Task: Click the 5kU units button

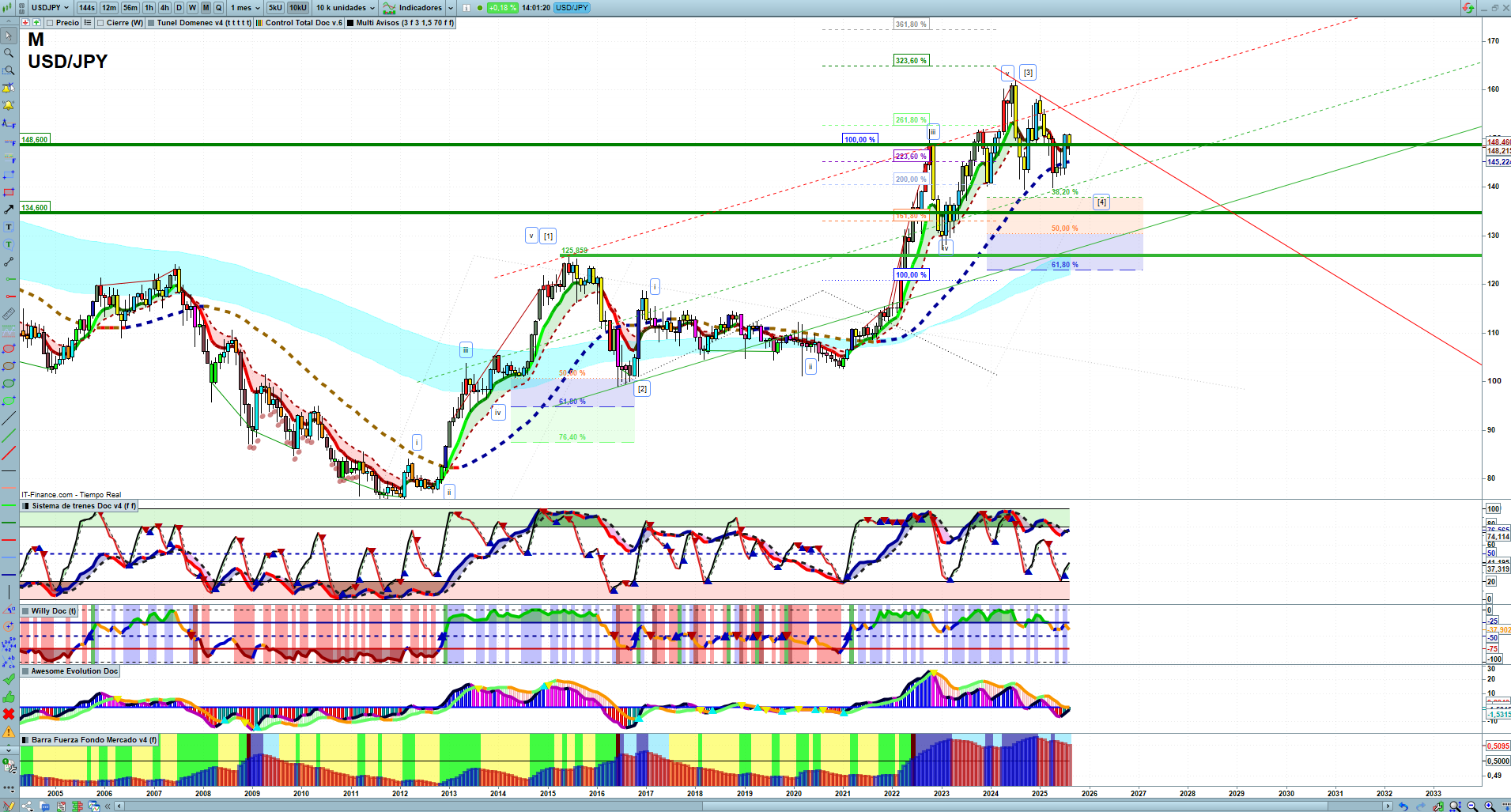Action: [x=275, y=8]
